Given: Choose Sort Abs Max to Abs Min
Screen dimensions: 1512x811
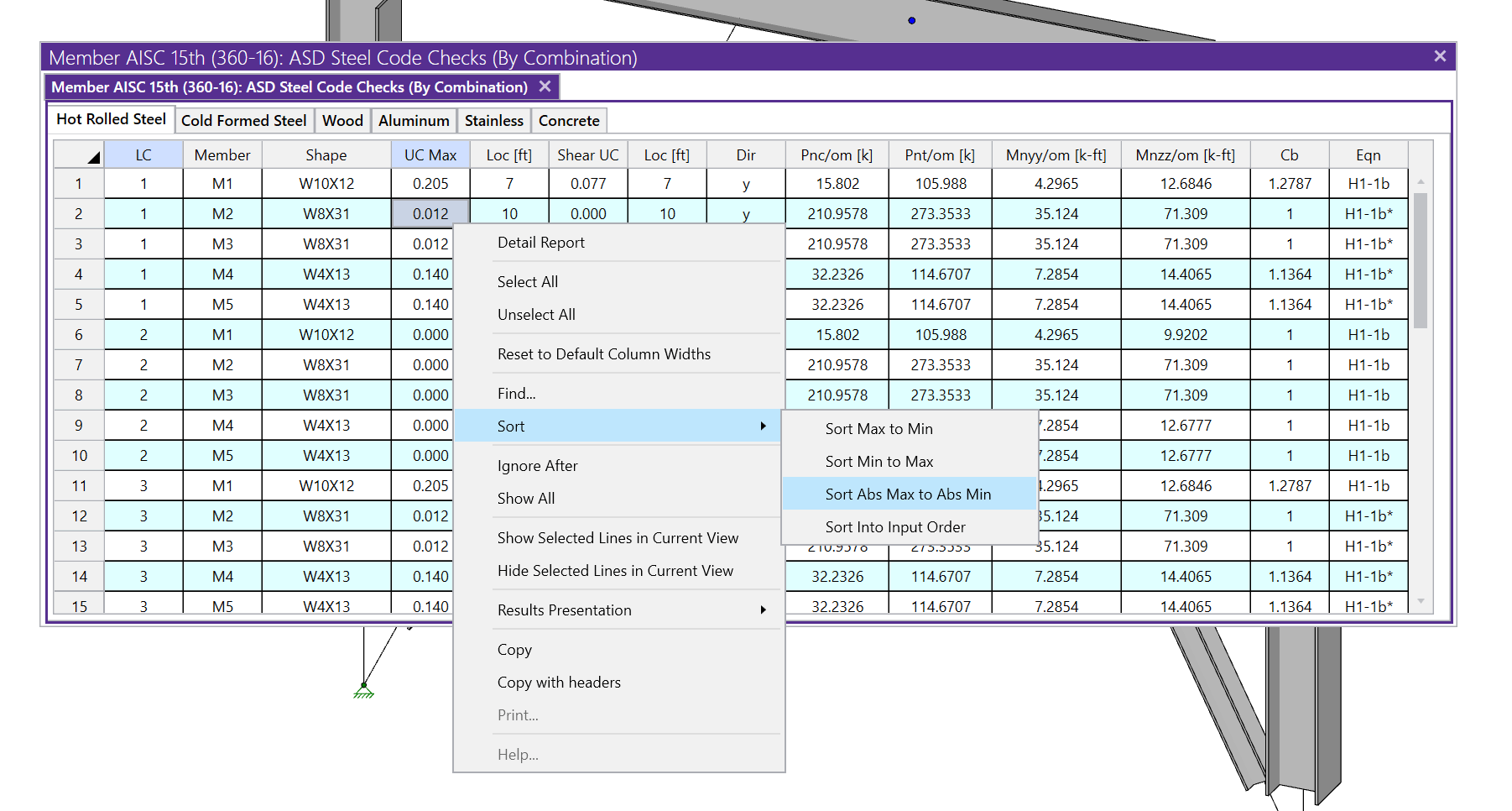Looking at the screenshot, I should click(x=908, y=494).
